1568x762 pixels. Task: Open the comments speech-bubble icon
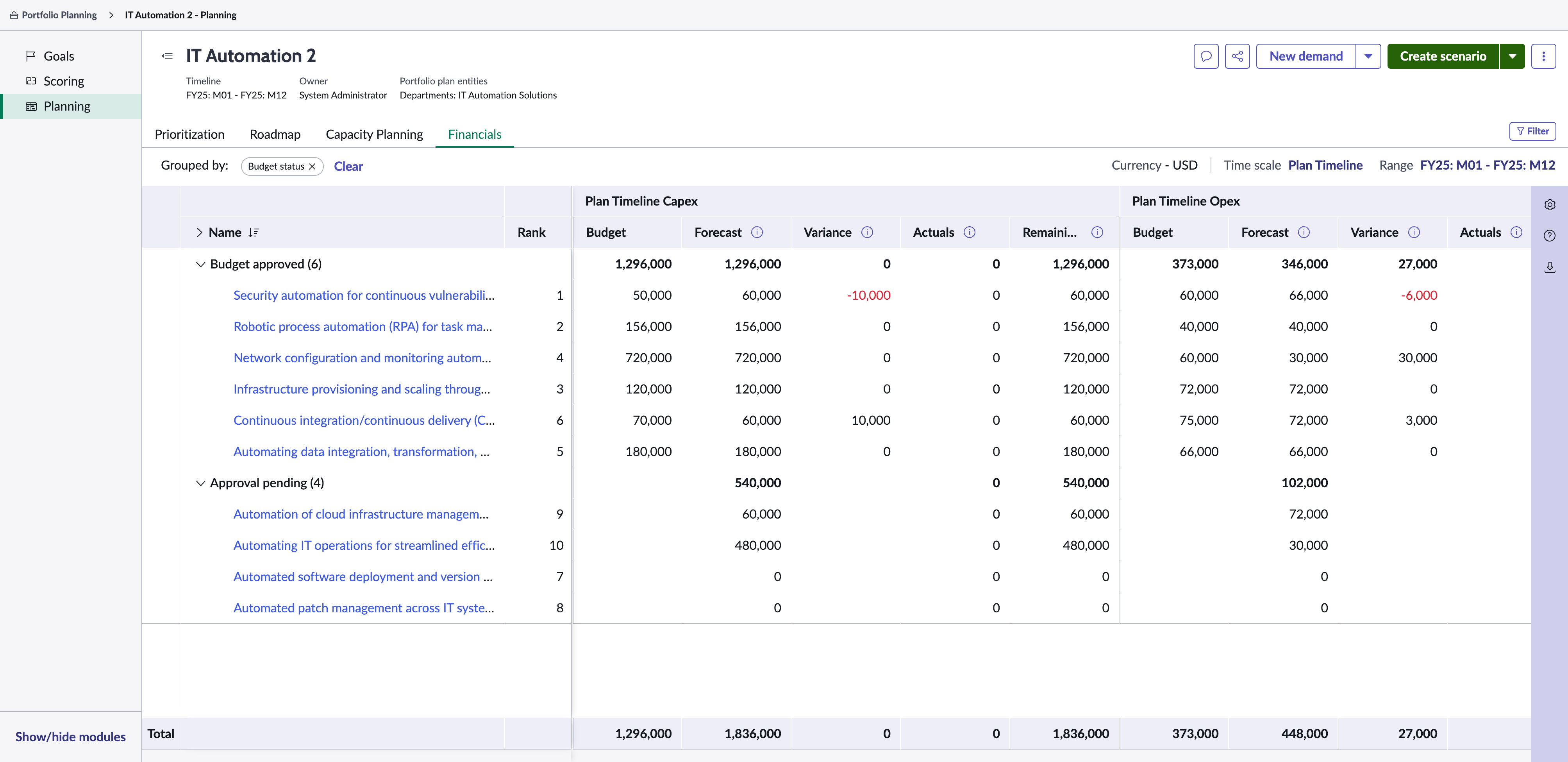tap(1206, 56)
